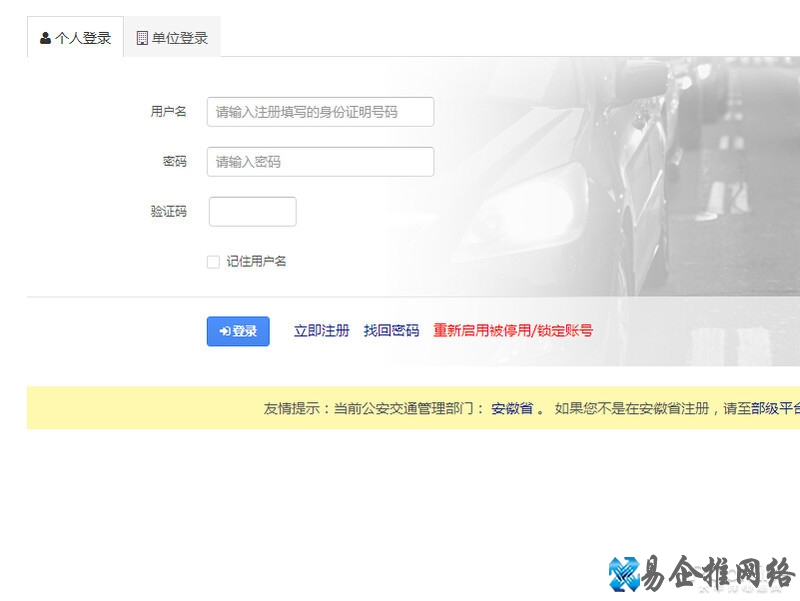Click the blue 登录 button

pyautogui.click(x=237, y=331)
